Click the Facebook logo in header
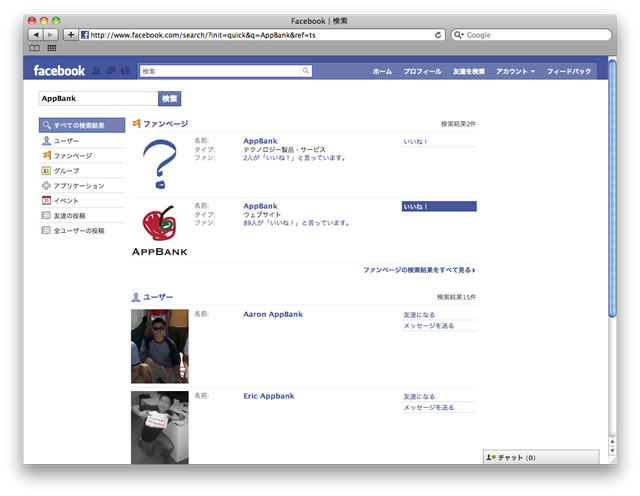This screenshot has width=640, height=496. (x=59, y=71)
